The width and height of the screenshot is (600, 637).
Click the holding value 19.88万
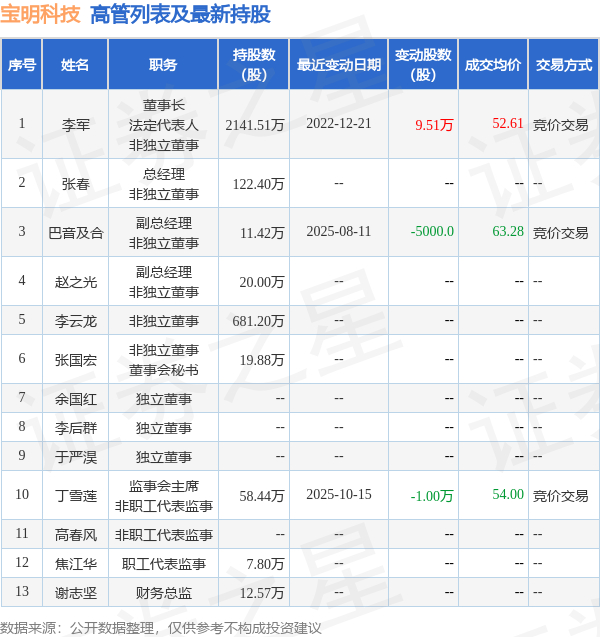click(x=262, y=360)
